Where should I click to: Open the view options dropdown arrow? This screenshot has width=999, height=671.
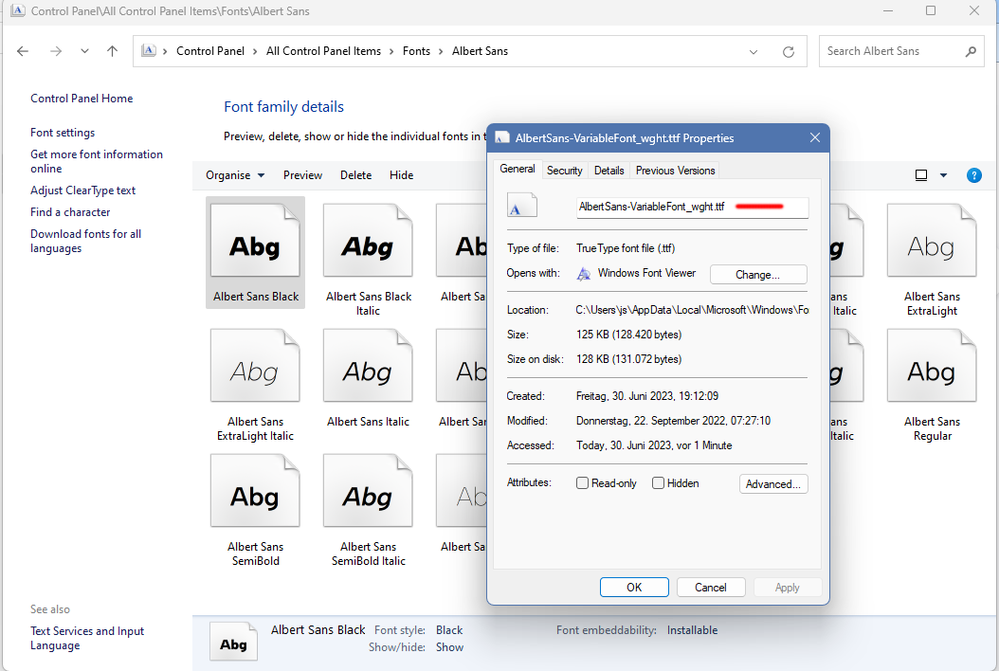(x=943, y=175)
